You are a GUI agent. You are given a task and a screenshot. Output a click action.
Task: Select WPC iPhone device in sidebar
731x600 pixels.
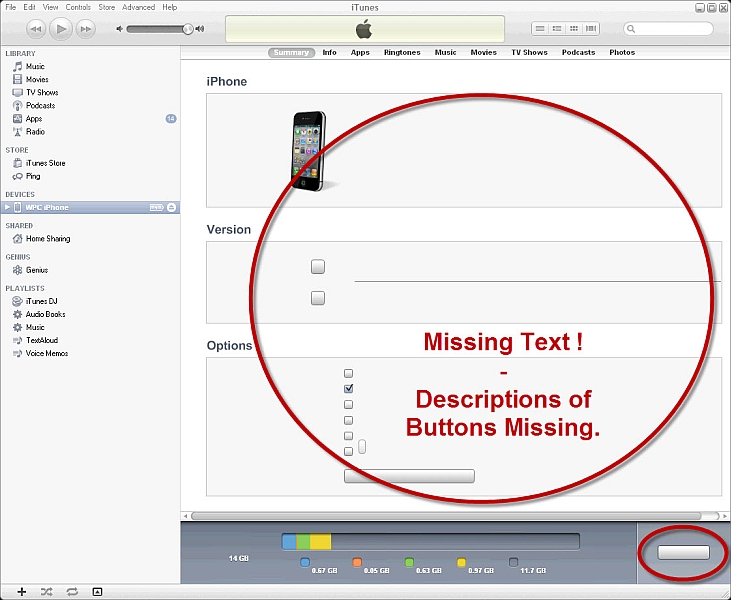[90, 207]
